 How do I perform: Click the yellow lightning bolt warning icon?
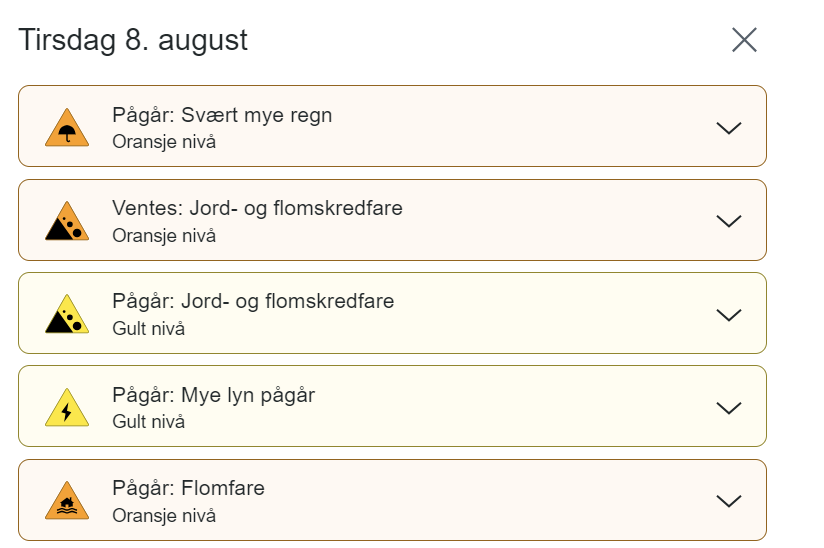[x=67, y=407]
